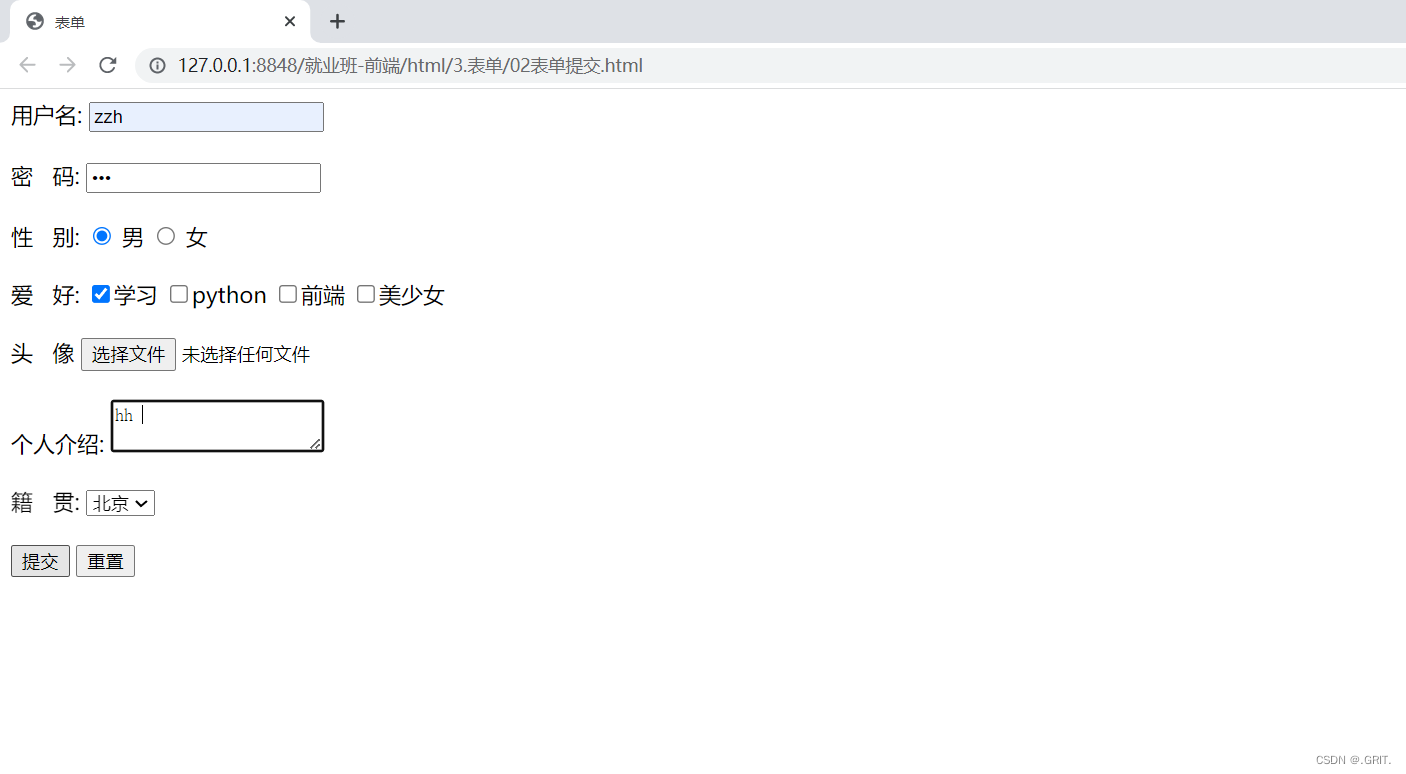Close the 表单 tab
This screenshot has height=774, width=1406.
(x=290, y=21)
